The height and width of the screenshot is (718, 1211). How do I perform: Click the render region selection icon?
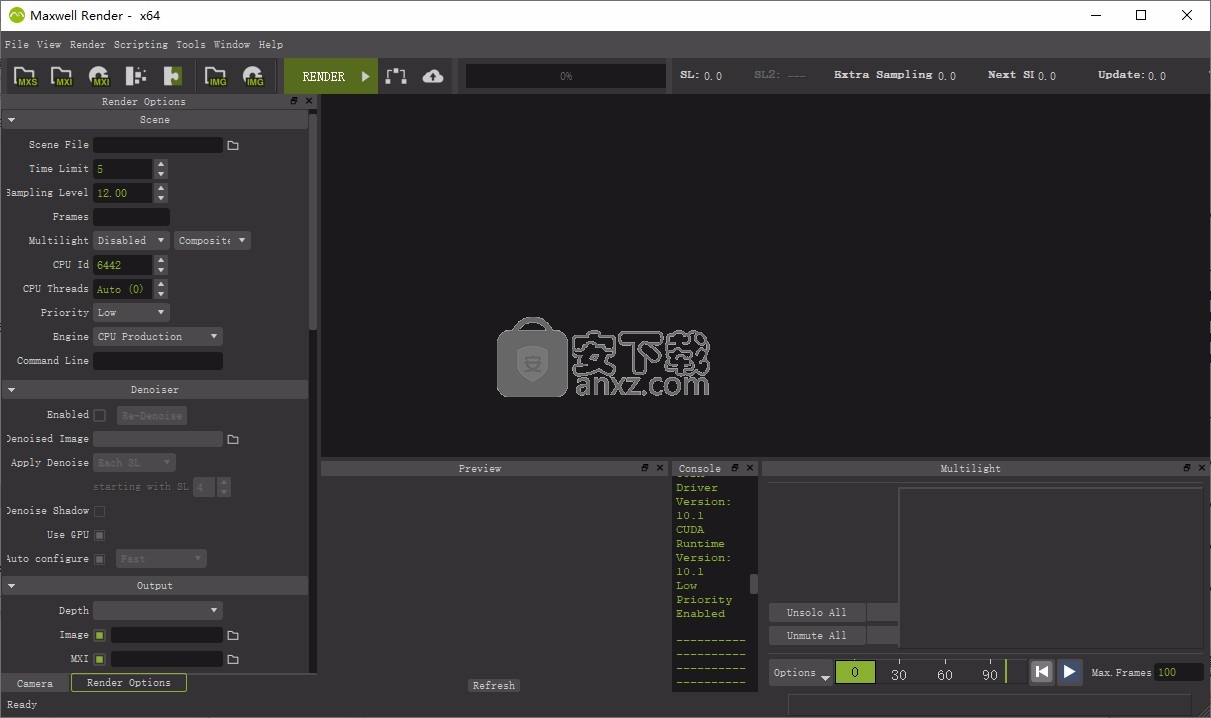[396, 76]
